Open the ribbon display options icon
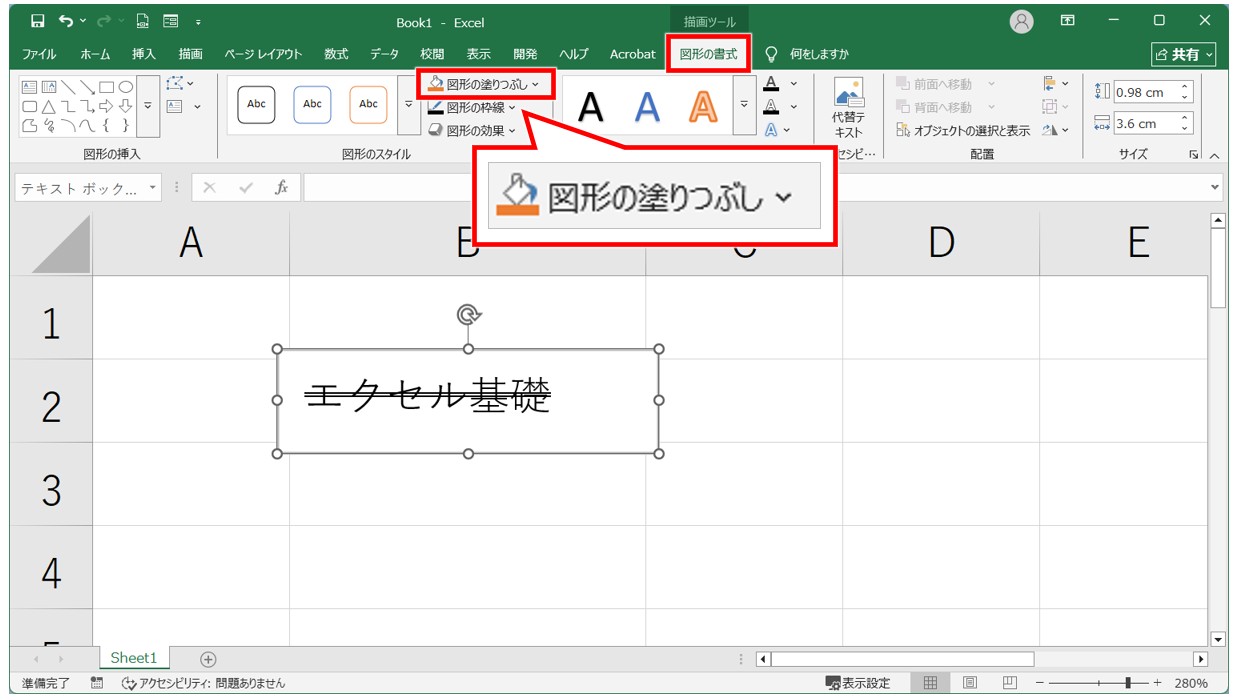 click(1068, 21)
